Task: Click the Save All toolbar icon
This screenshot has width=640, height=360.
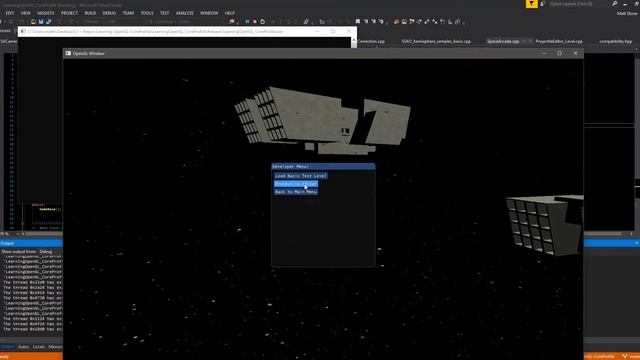Action: [49, 22]
